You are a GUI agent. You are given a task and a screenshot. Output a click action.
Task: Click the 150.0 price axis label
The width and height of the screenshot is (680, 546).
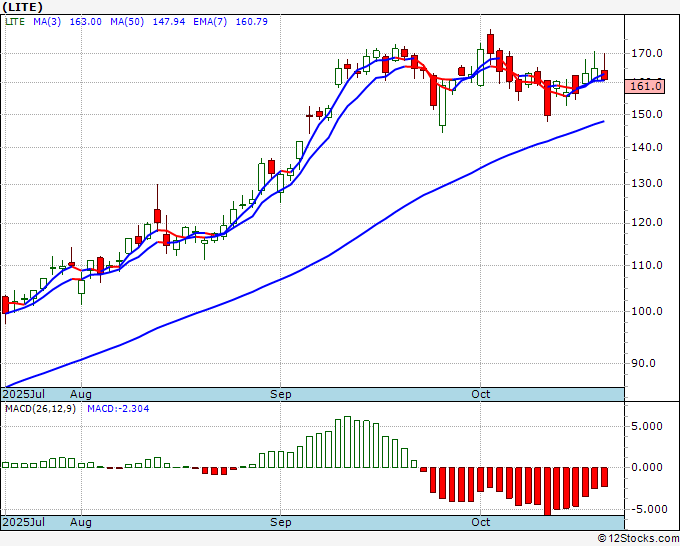647,114
